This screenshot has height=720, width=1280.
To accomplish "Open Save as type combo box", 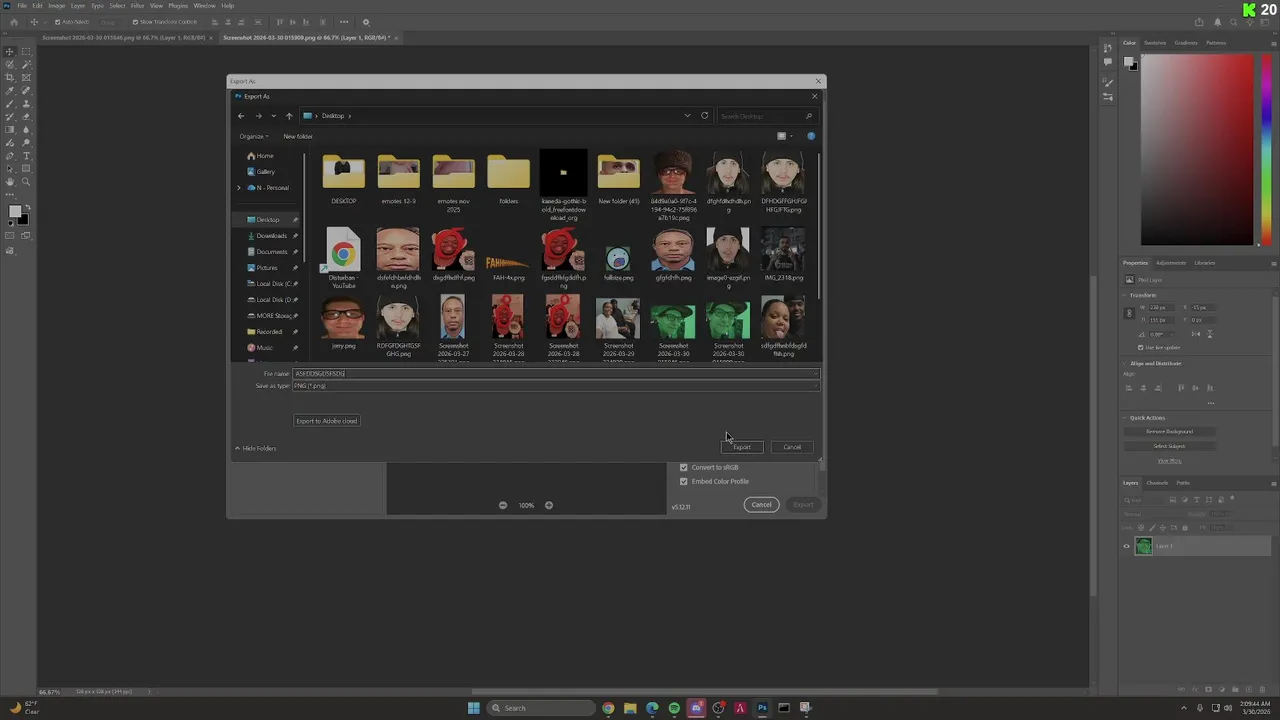I will [x=556, y=386].
